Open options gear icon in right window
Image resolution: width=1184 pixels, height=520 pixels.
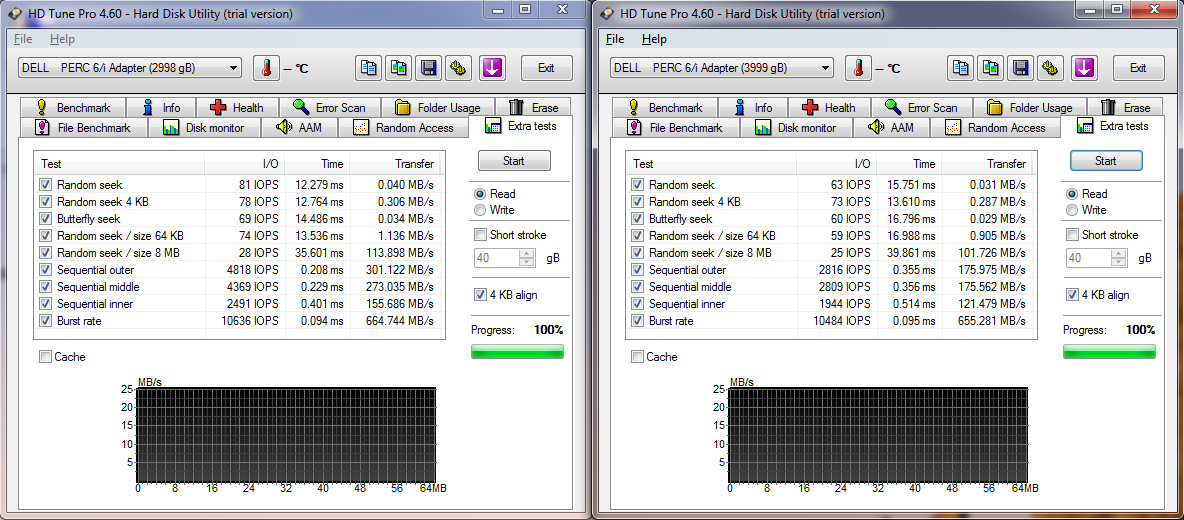1050,68
